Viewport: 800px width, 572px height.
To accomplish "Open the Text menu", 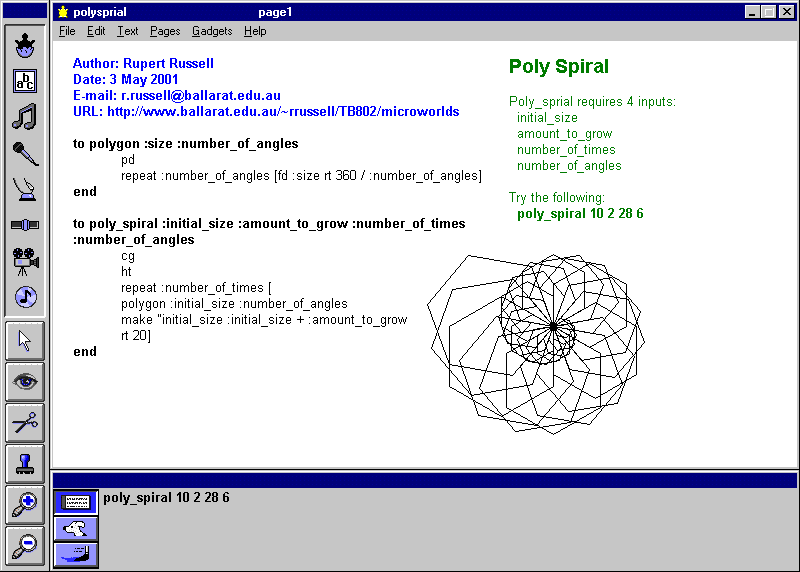I will 128,31.
